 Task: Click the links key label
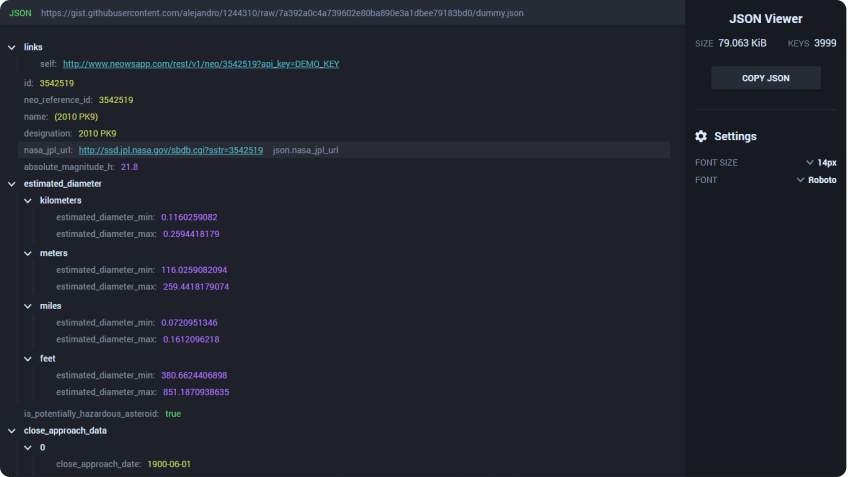[x=33, y=48]
